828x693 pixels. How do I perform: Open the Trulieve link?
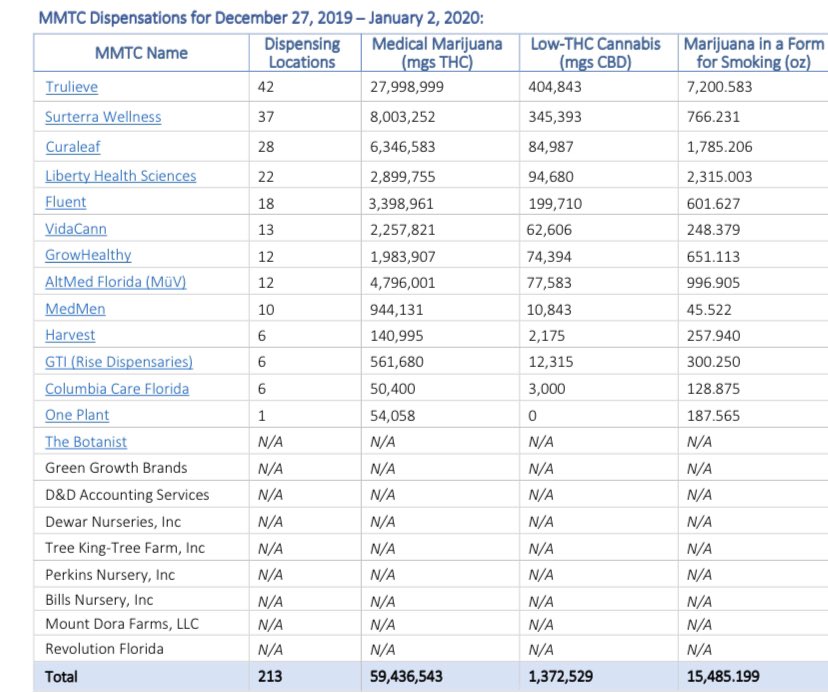click(71, 87)
